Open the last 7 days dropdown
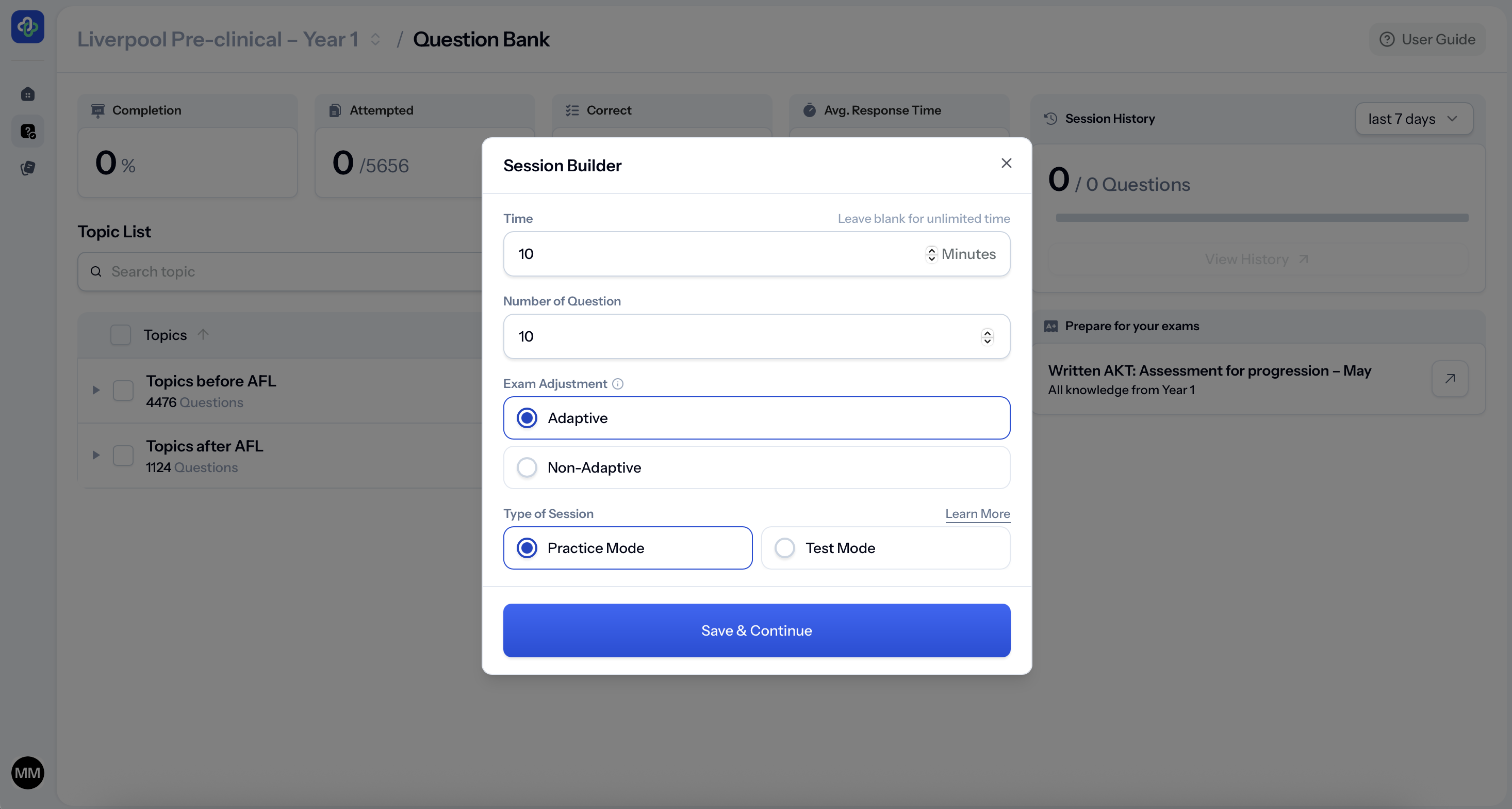This screenshot has width=1512, height=809. [x=1414, y=119]
